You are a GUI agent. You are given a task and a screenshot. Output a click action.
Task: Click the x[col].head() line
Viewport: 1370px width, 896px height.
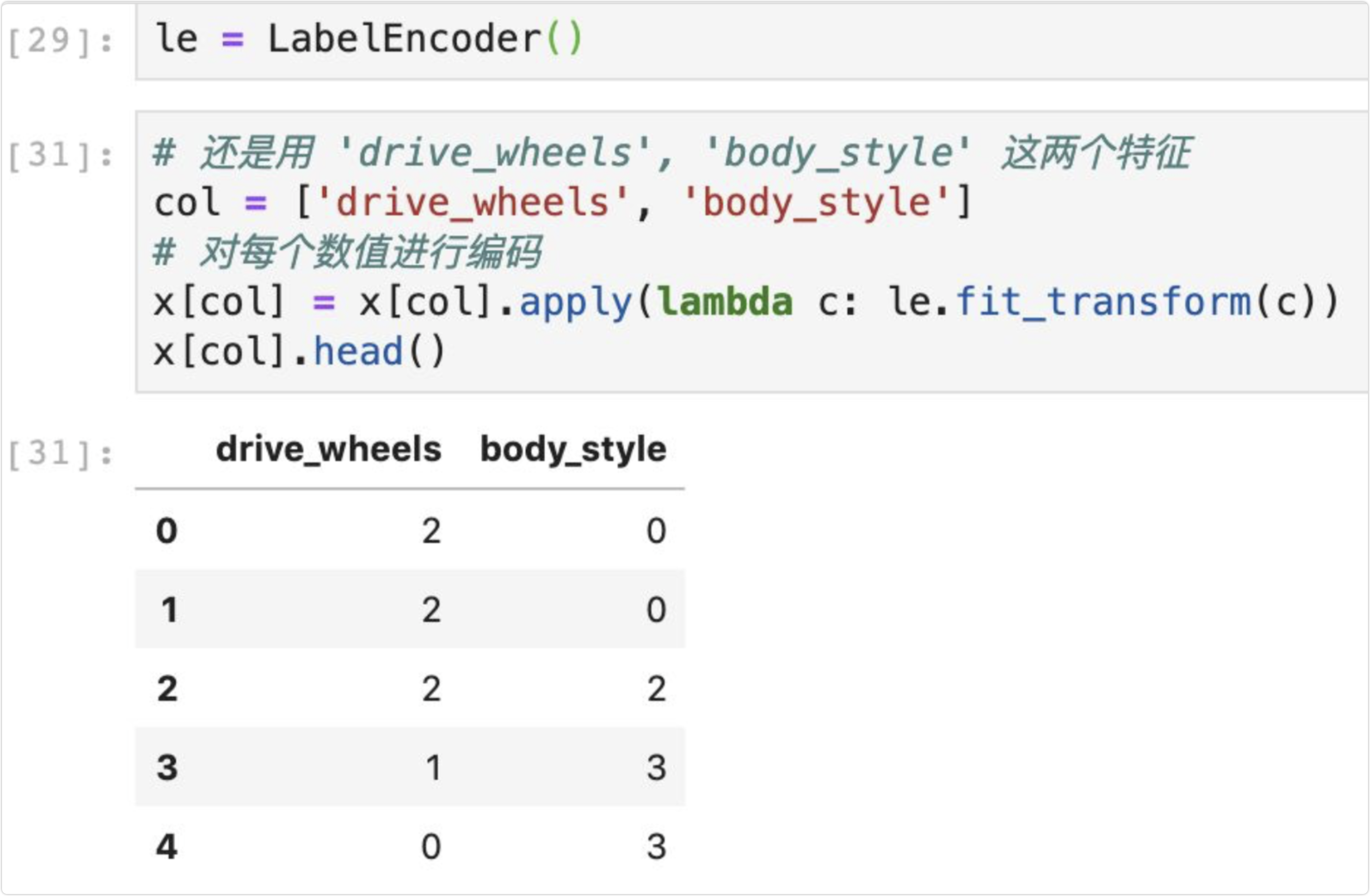tap(299, 352)
